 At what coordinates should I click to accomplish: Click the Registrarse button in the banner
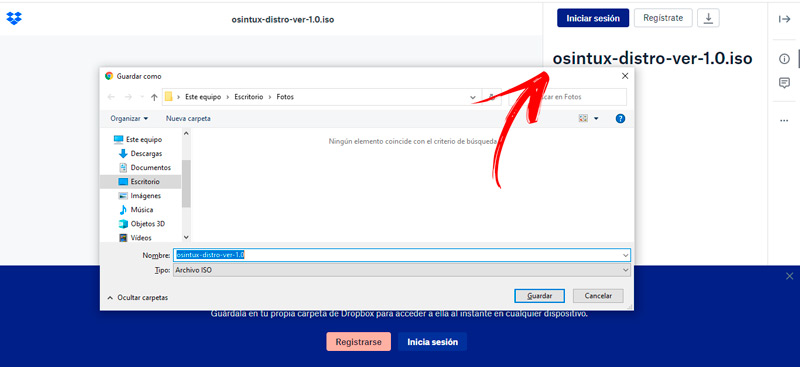click(x=359, y=342)
